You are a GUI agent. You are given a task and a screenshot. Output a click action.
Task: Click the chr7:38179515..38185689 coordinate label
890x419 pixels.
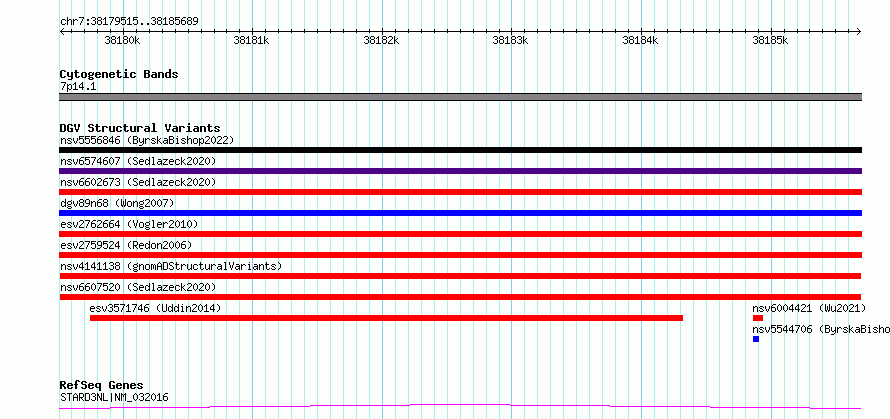(129, 22)
